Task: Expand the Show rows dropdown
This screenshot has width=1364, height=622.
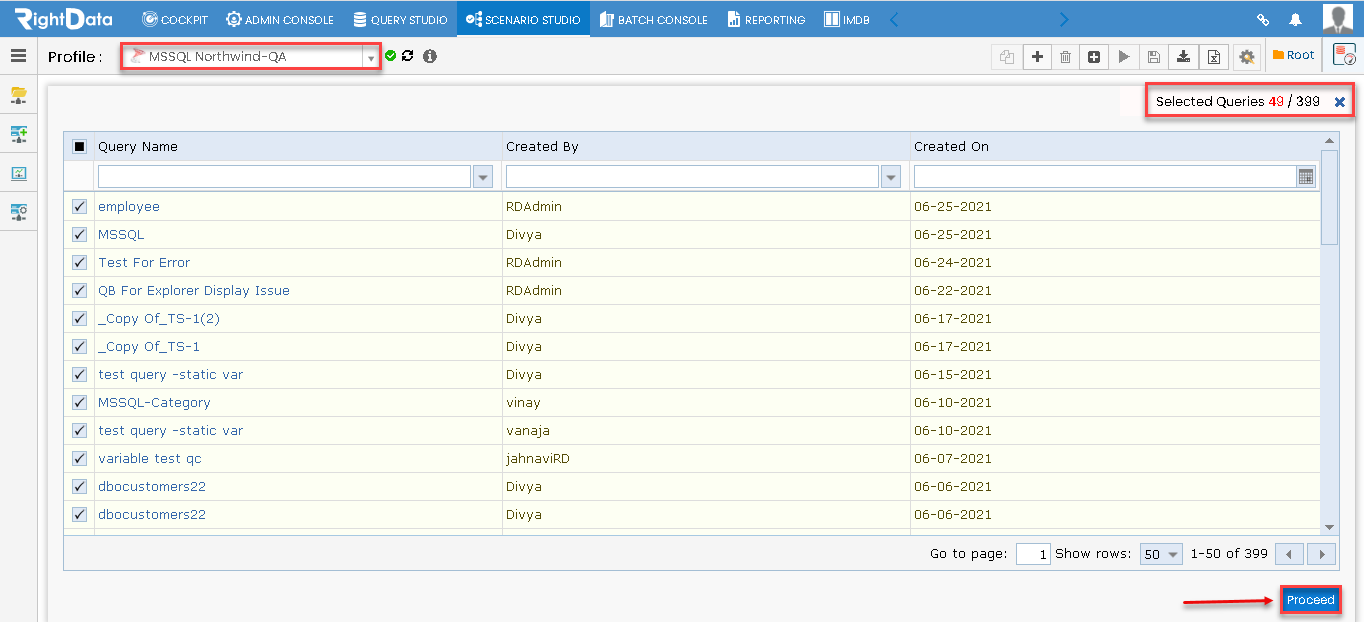Action: tap(1161, 554)
